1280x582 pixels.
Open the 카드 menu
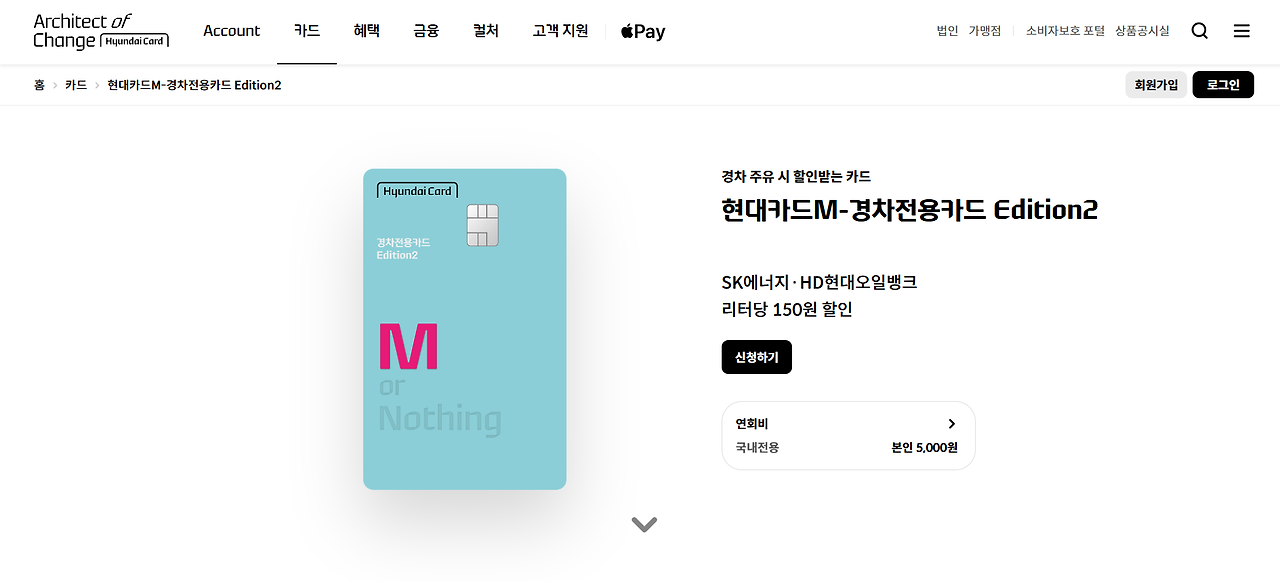tap(307, 31)
